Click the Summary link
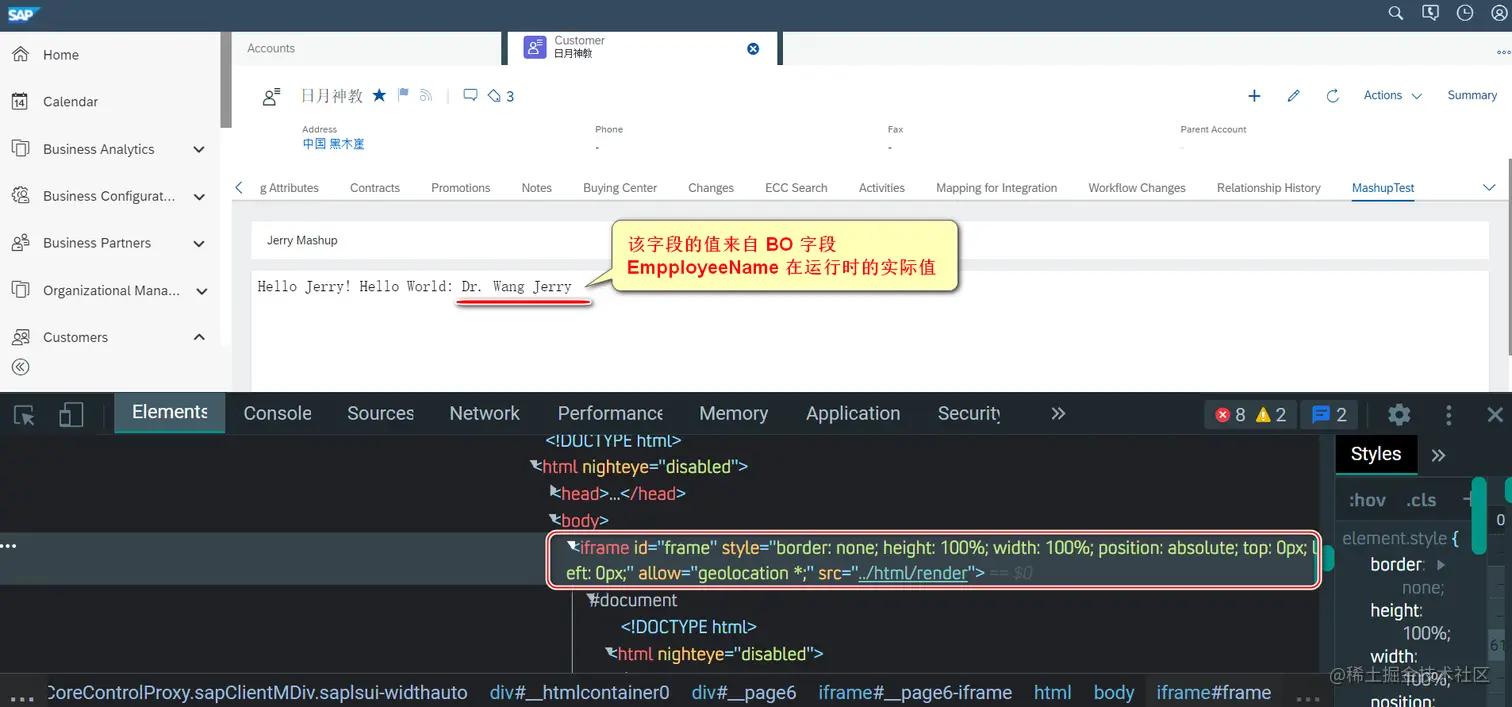 1472,95
